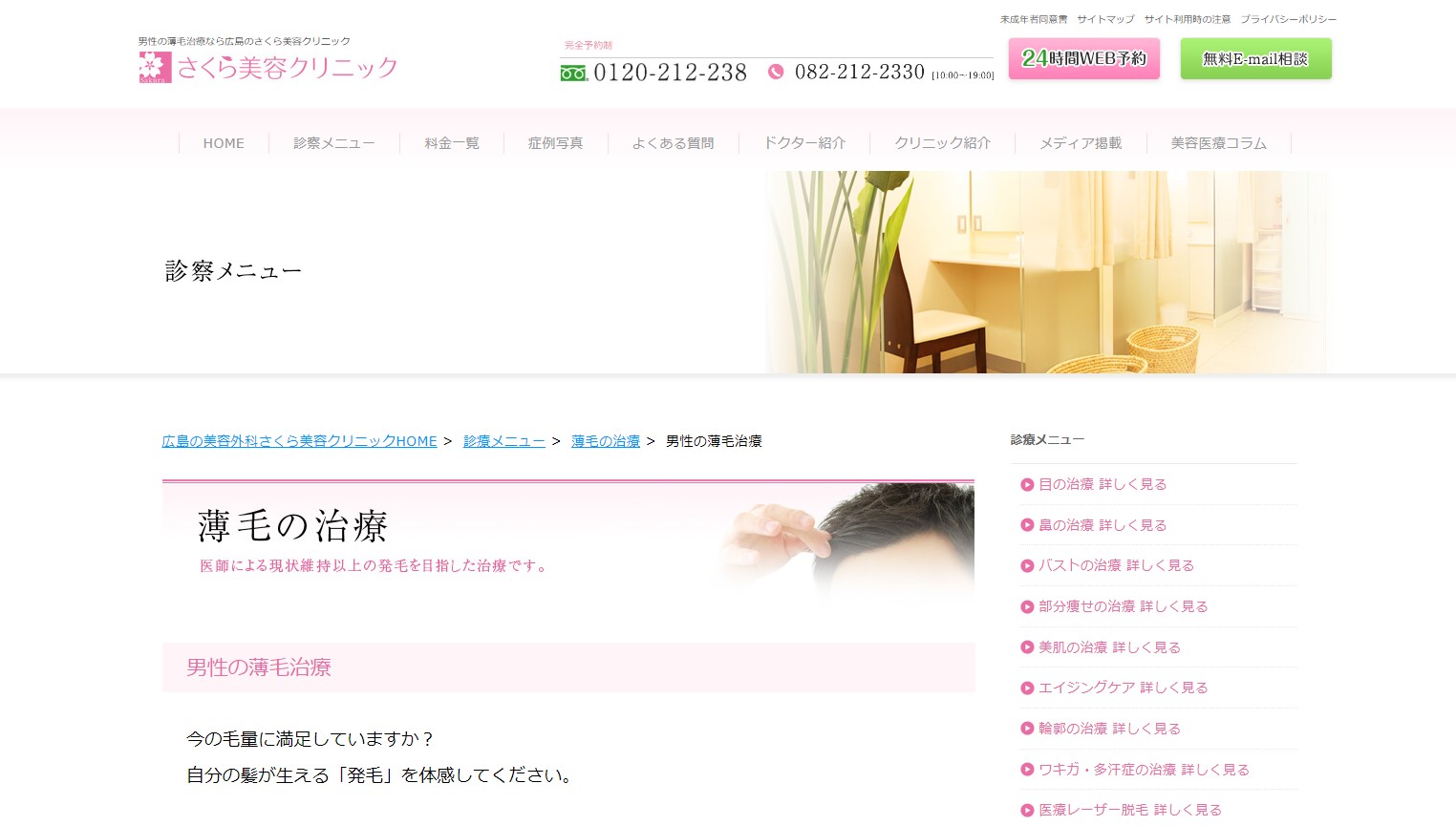Click the pink telephone icon beside 082-212-2330

click(776, 72)
